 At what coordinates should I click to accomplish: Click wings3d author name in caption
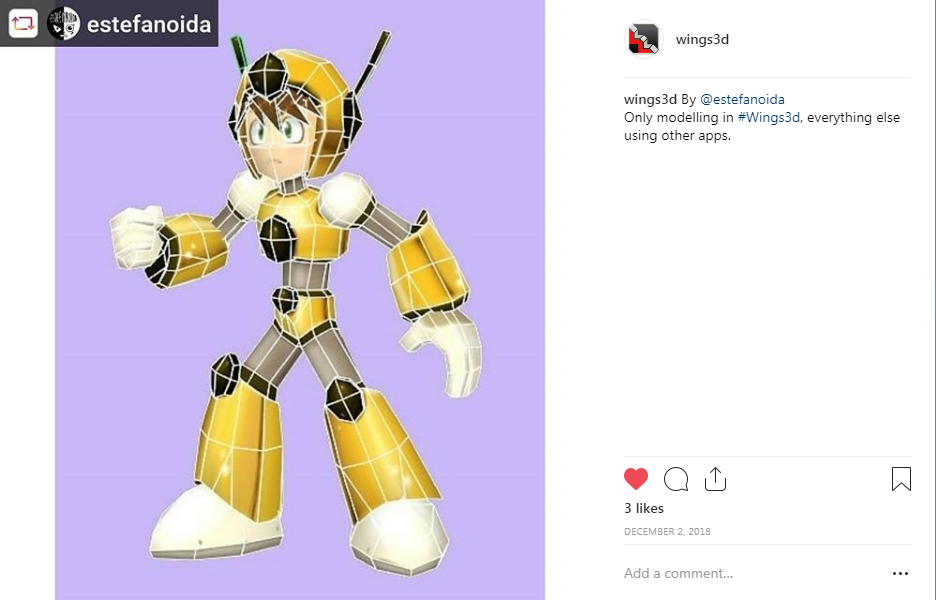pos(650,99)
